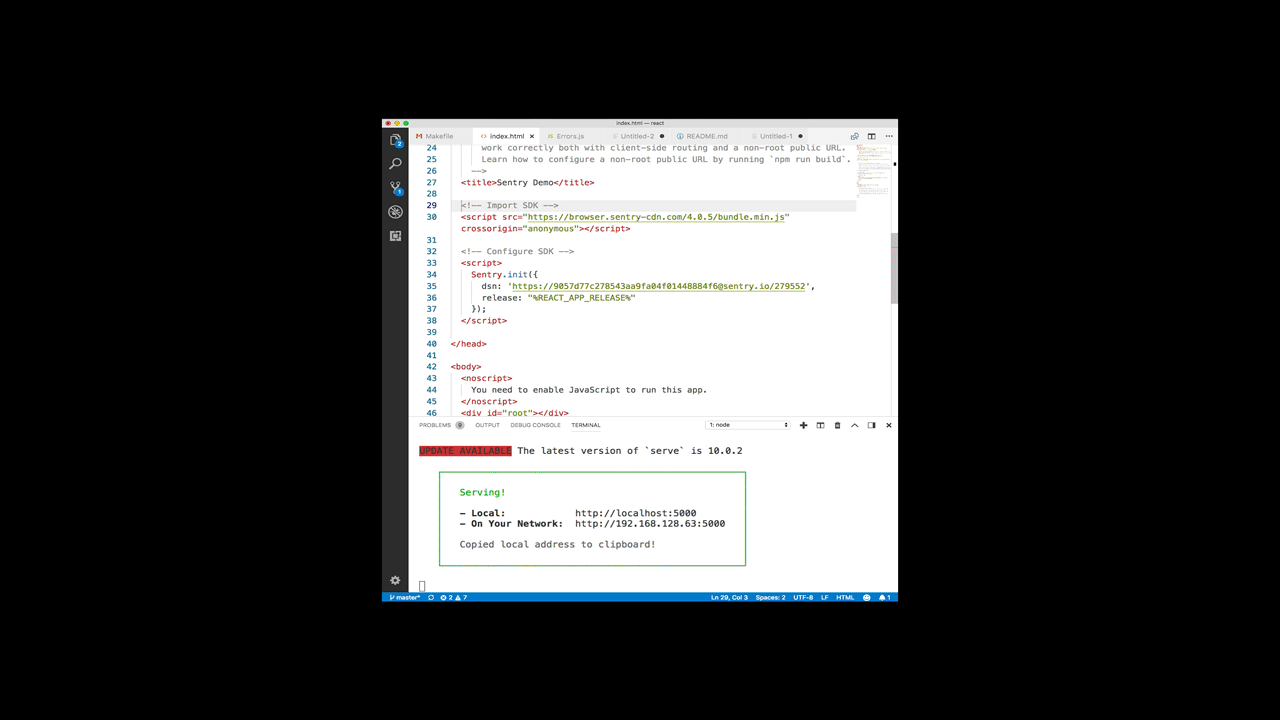Click 'Ln 29, Col 3' in status bar
The width and height of the screenshot is (1280, 720).
(x=729, y=597)
